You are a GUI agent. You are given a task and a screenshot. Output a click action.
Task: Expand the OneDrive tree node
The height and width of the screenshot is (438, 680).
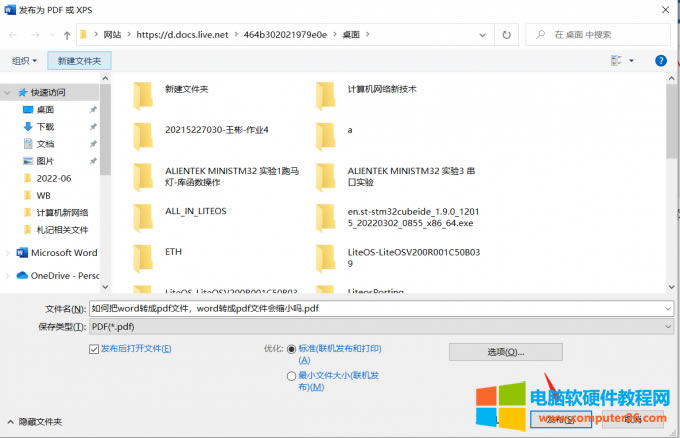9,275
